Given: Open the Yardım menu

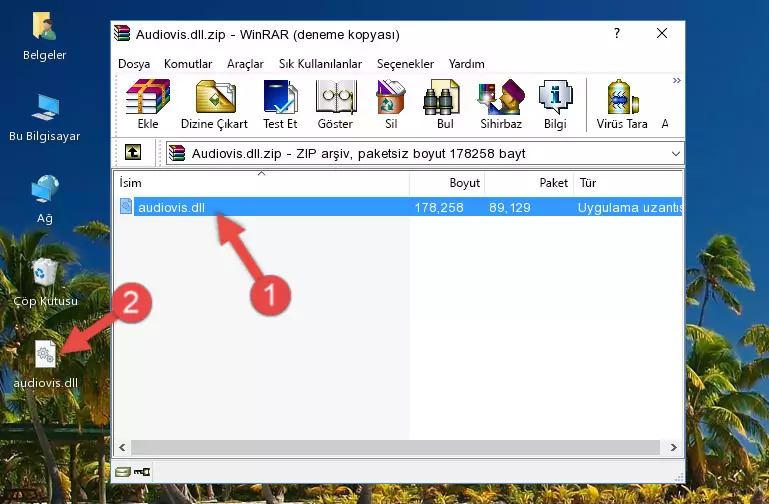Looking at the screenshot, I should pyautogui.click(x=466, y=64).
